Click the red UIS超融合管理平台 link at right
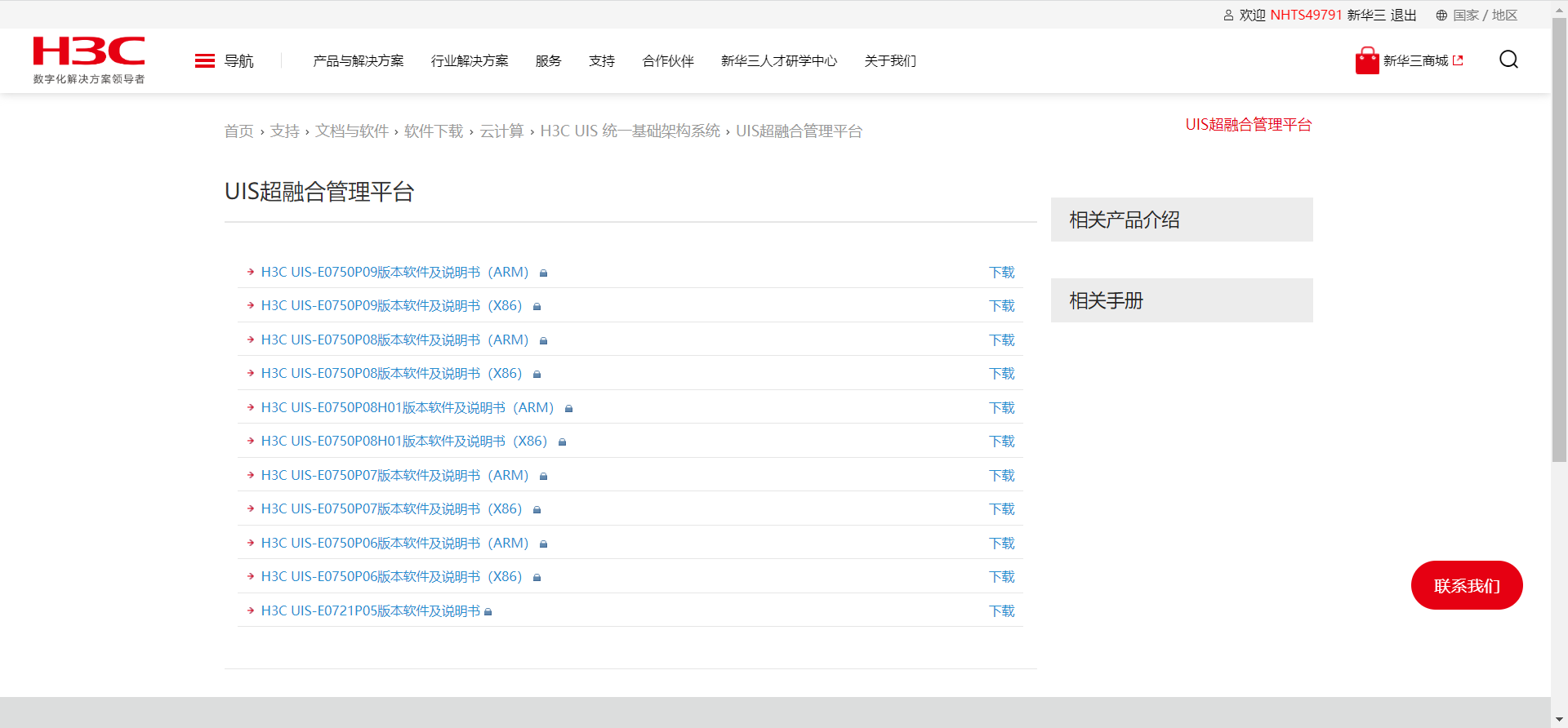1568x728 pixels. (x=1249, y=125)
